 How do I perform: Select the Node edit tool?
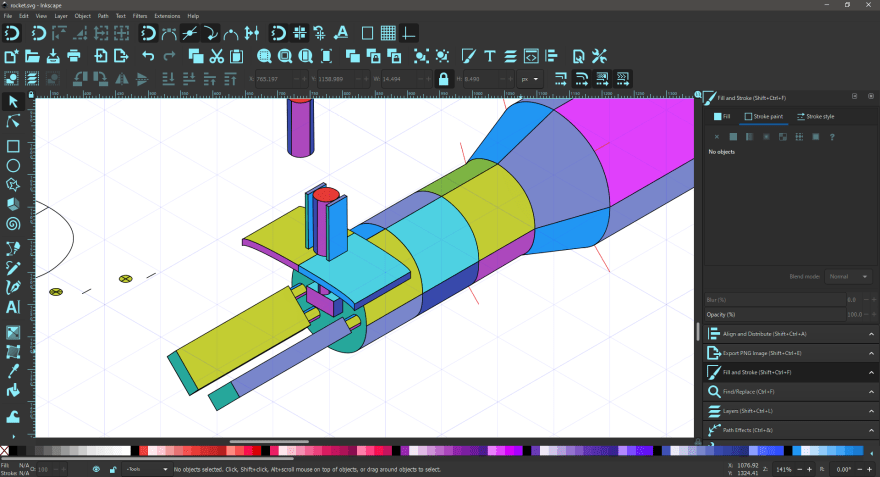(13, 121)
